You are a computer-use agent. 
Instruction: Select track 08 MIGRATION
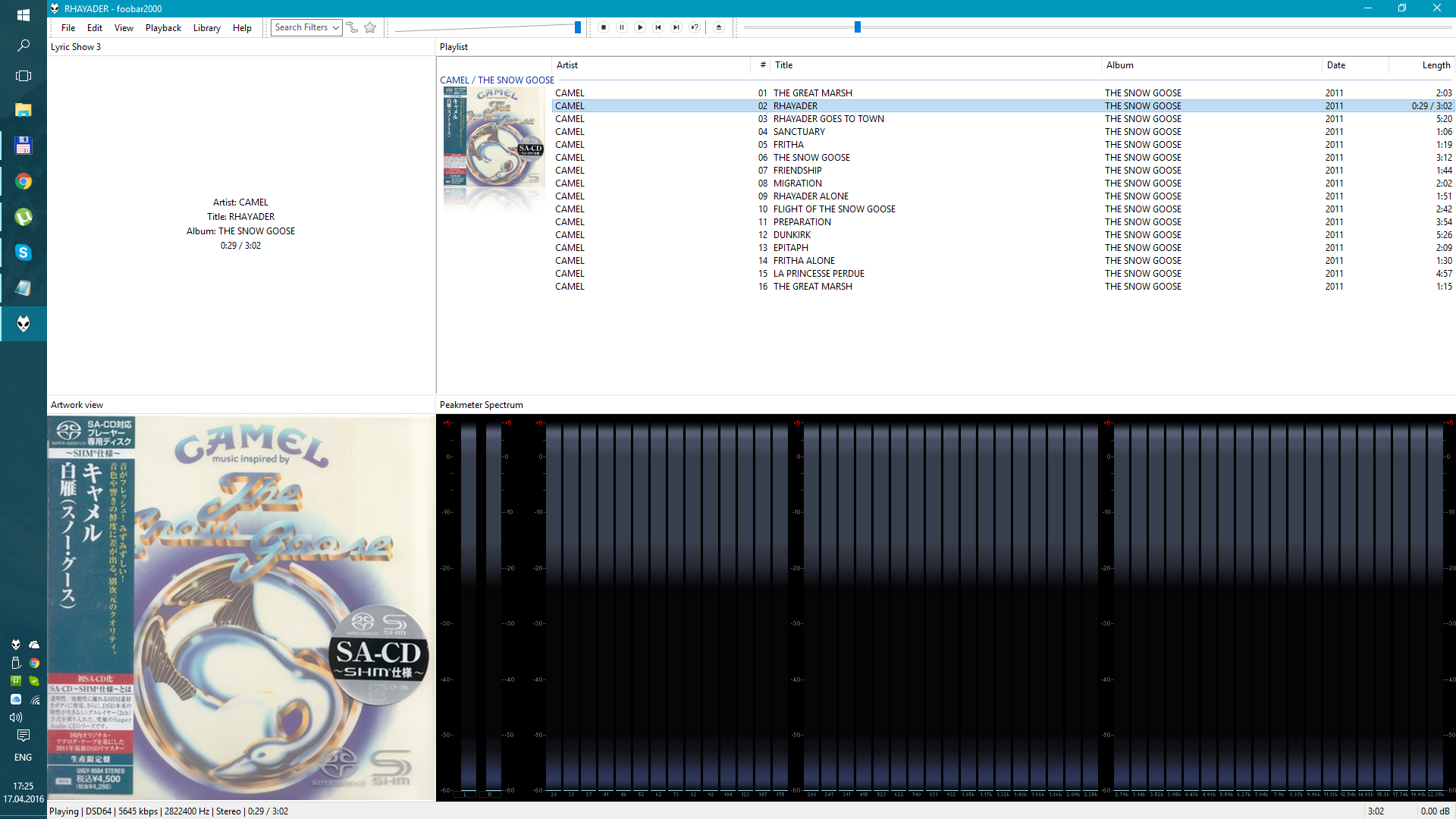(1003, 184)
